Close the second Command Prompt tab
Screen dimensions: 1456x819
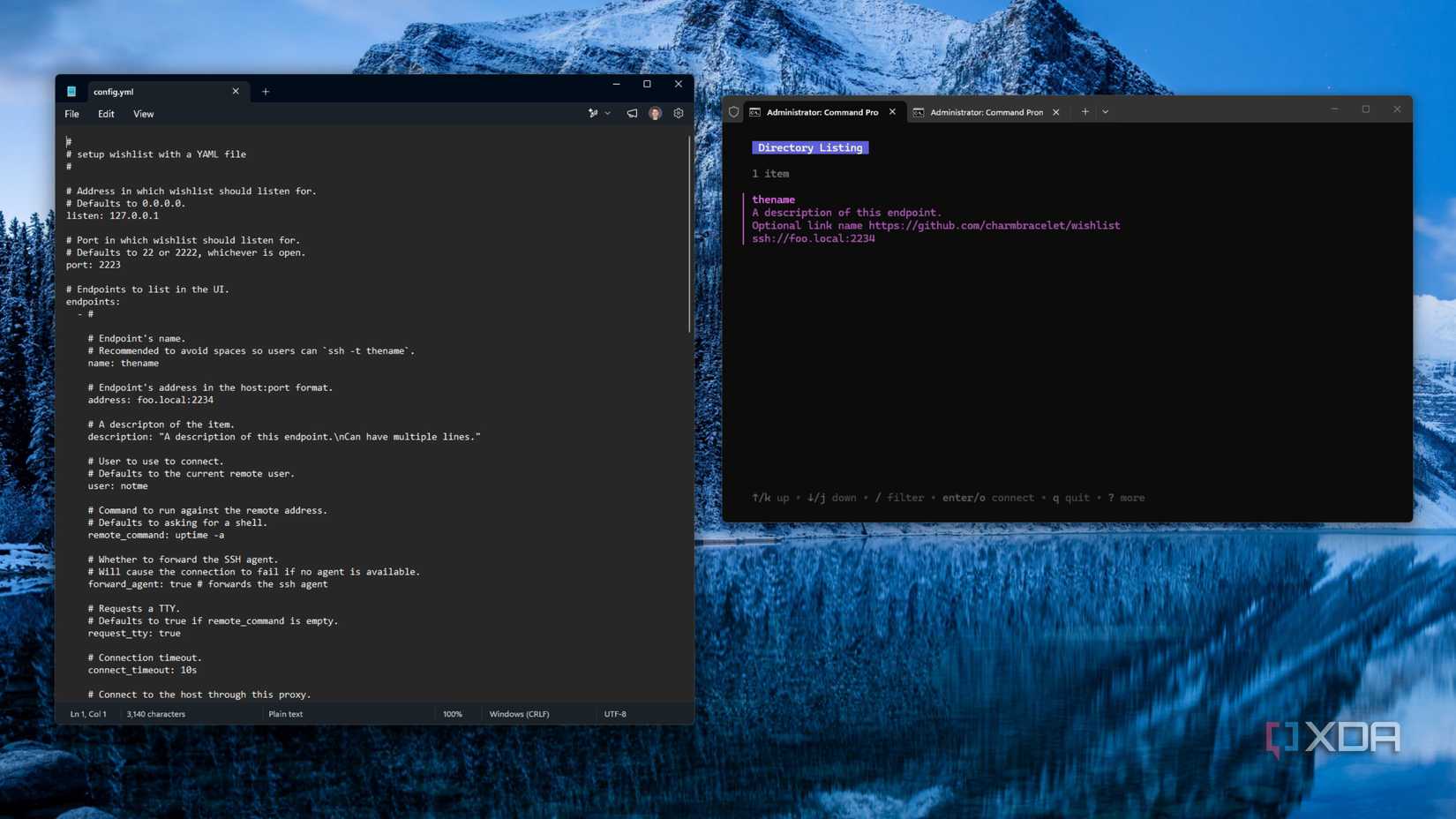[1055, 112]
